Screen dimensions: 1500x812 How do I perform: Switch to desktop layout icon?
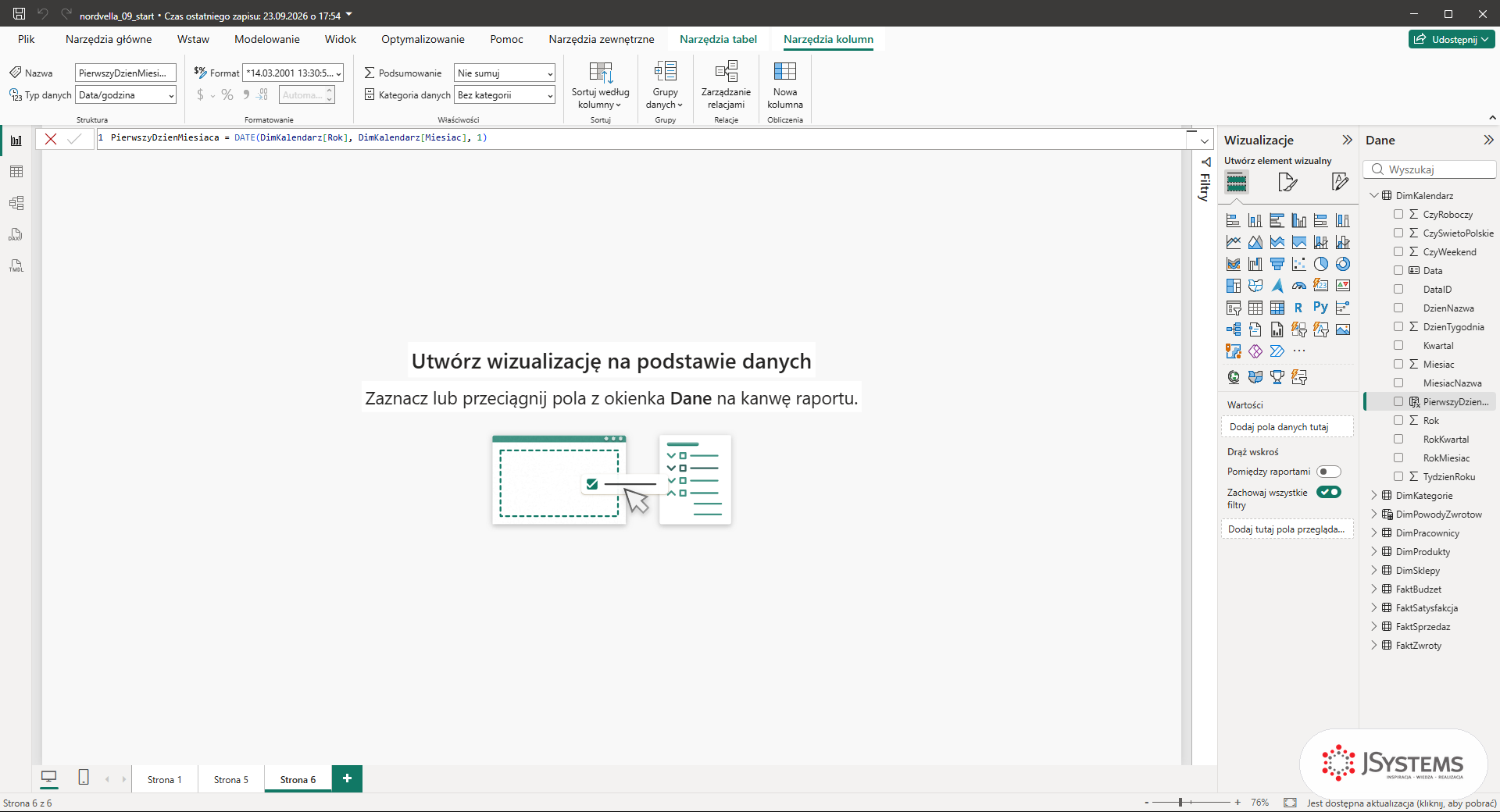click(48, 778)
